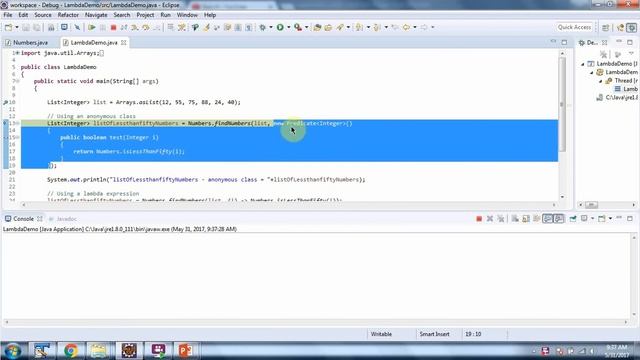The width and height of the screenshot is (640, 360).
Task: Open the External Tools dropdown arrow
Action: 307,27
